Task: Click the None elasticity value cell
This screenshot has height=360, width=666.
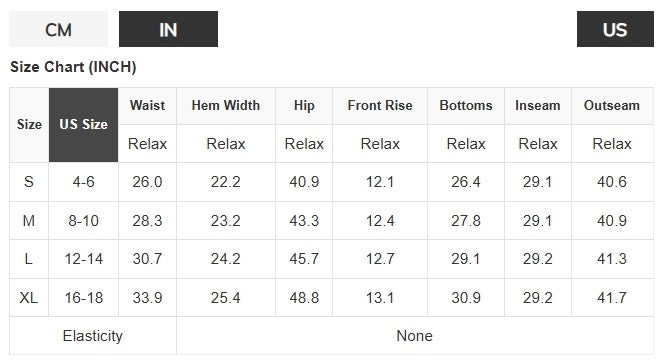Action: click(415, 336)
